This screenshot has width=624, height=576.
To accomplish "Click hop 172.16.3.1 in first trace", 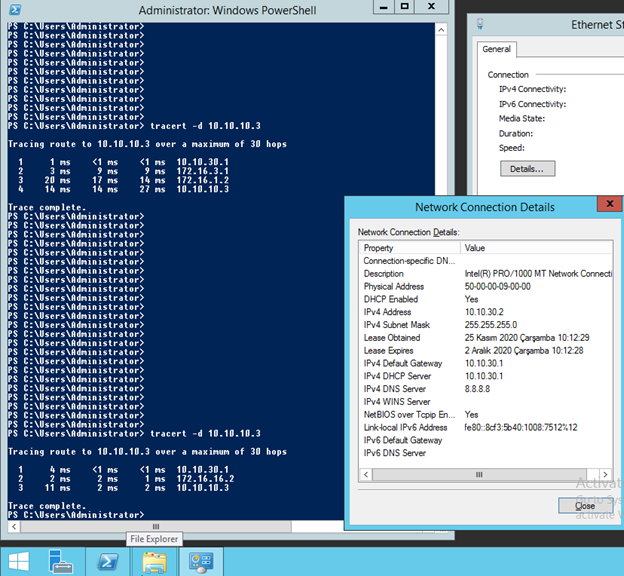I will (x=203, y=171).
